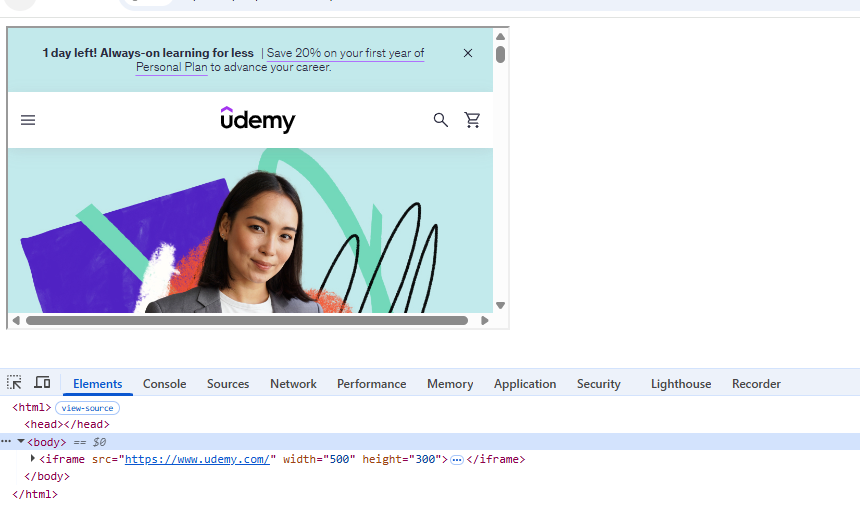Toggle the device toolbar icon
Image resolution: width=860 pixels, height=509 pixels.
[42, 382]
